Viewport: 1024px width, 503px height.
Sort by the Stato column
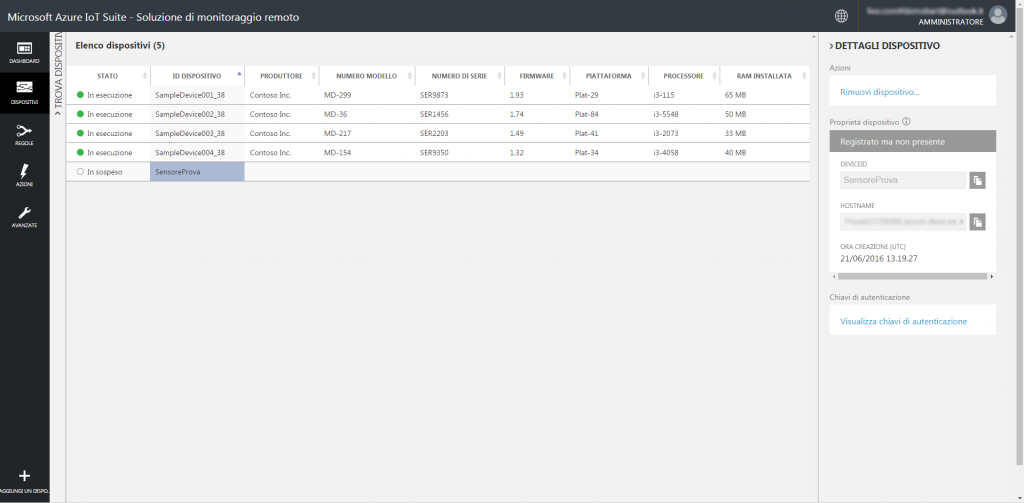point(108,76)
